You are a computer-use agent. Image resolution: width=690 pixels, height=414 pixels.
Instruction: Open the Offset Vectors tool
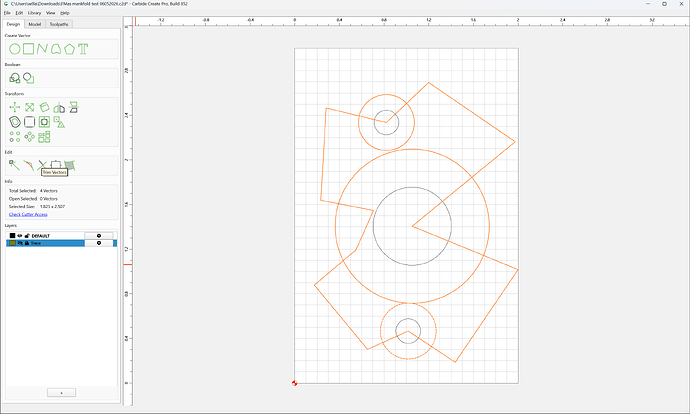coord(15,122)
